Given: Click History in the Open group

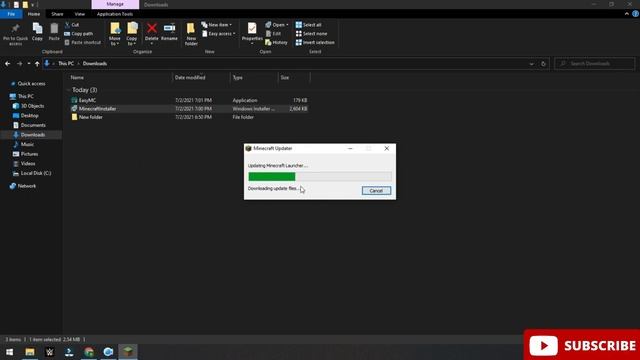Looking at the screenshot, I should point(276,42).
